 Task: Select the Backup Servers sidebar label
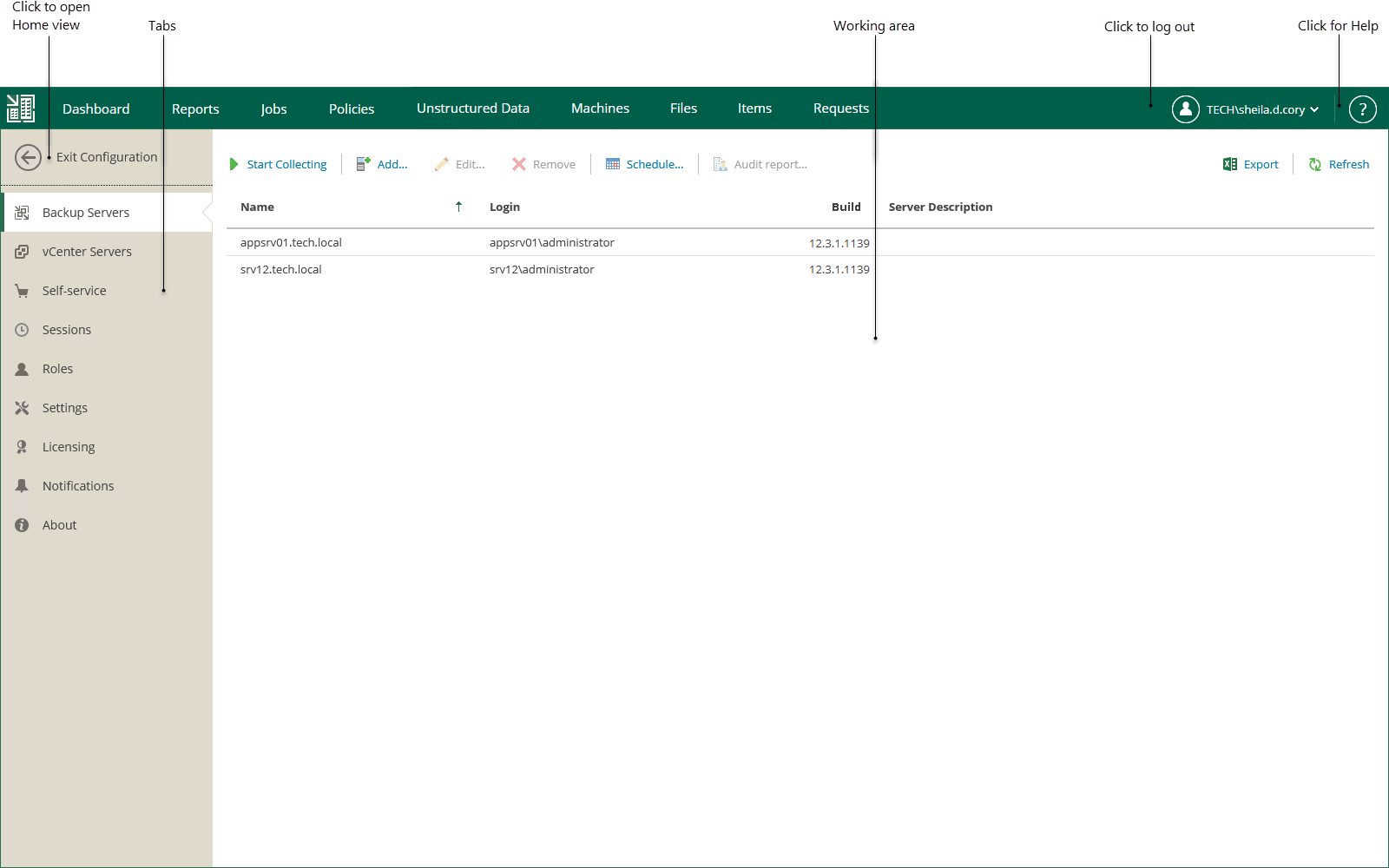tap(86, 213)
